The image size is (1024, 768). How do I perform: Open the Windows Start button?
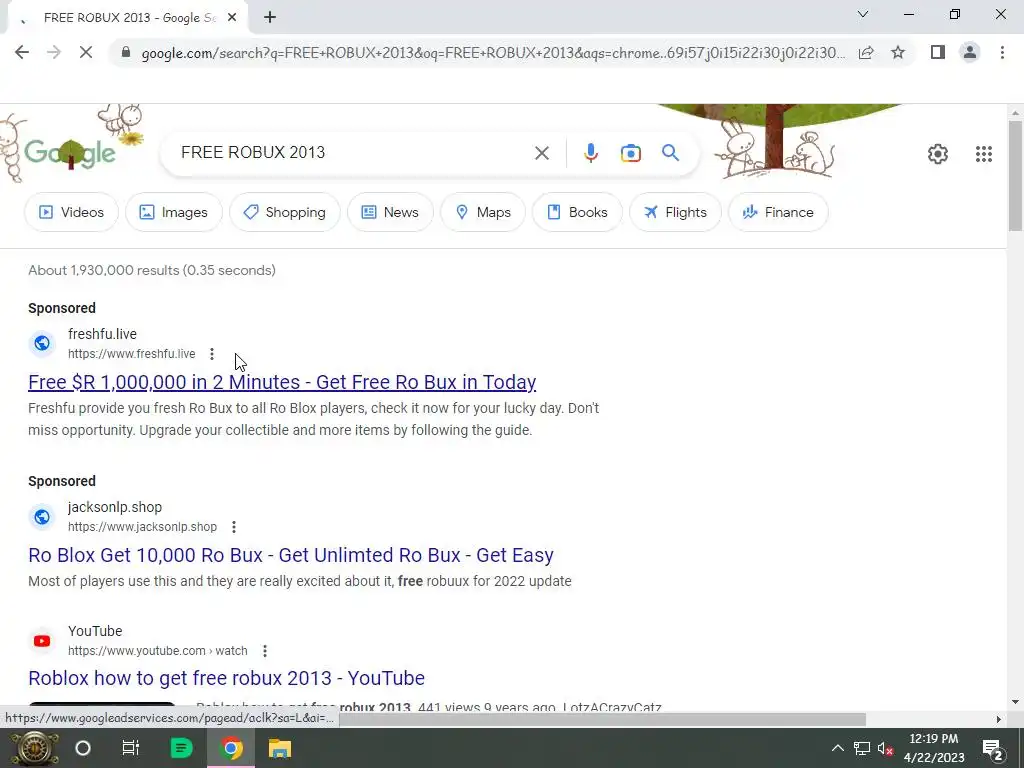[33, 748]
